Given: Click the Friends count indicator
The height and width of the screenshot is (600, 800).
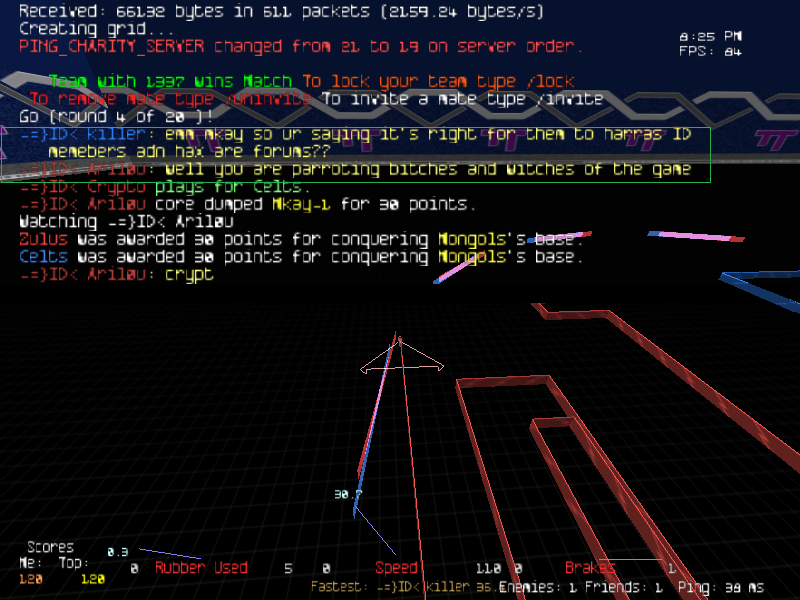Looking at the screenshot, I should [x=625, y=587].
